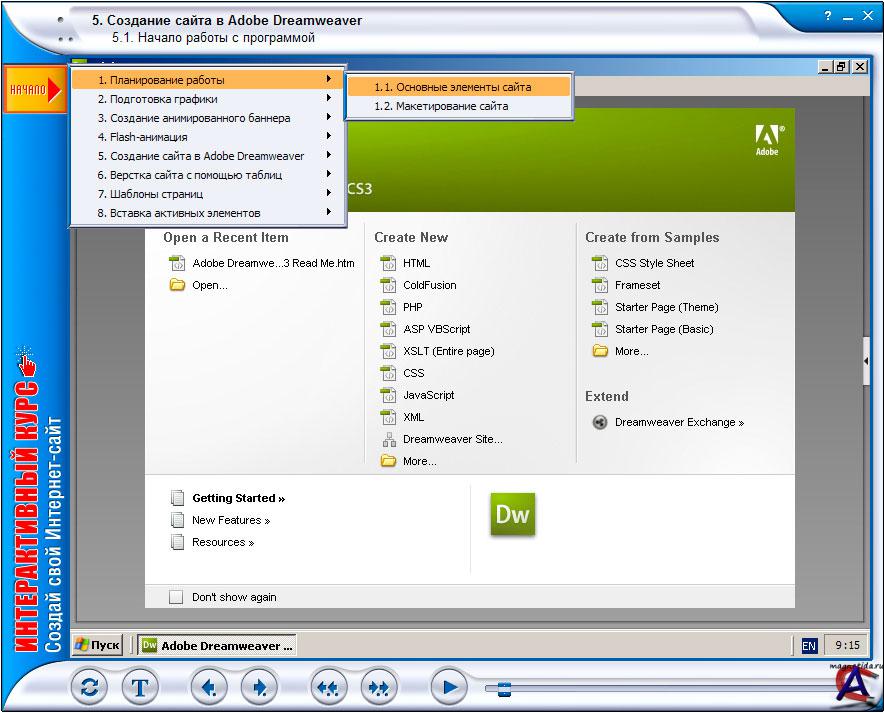This screenshot has width=884, height=713.
Task: Go to the previous step arrow
Action: tap(209, 687)
